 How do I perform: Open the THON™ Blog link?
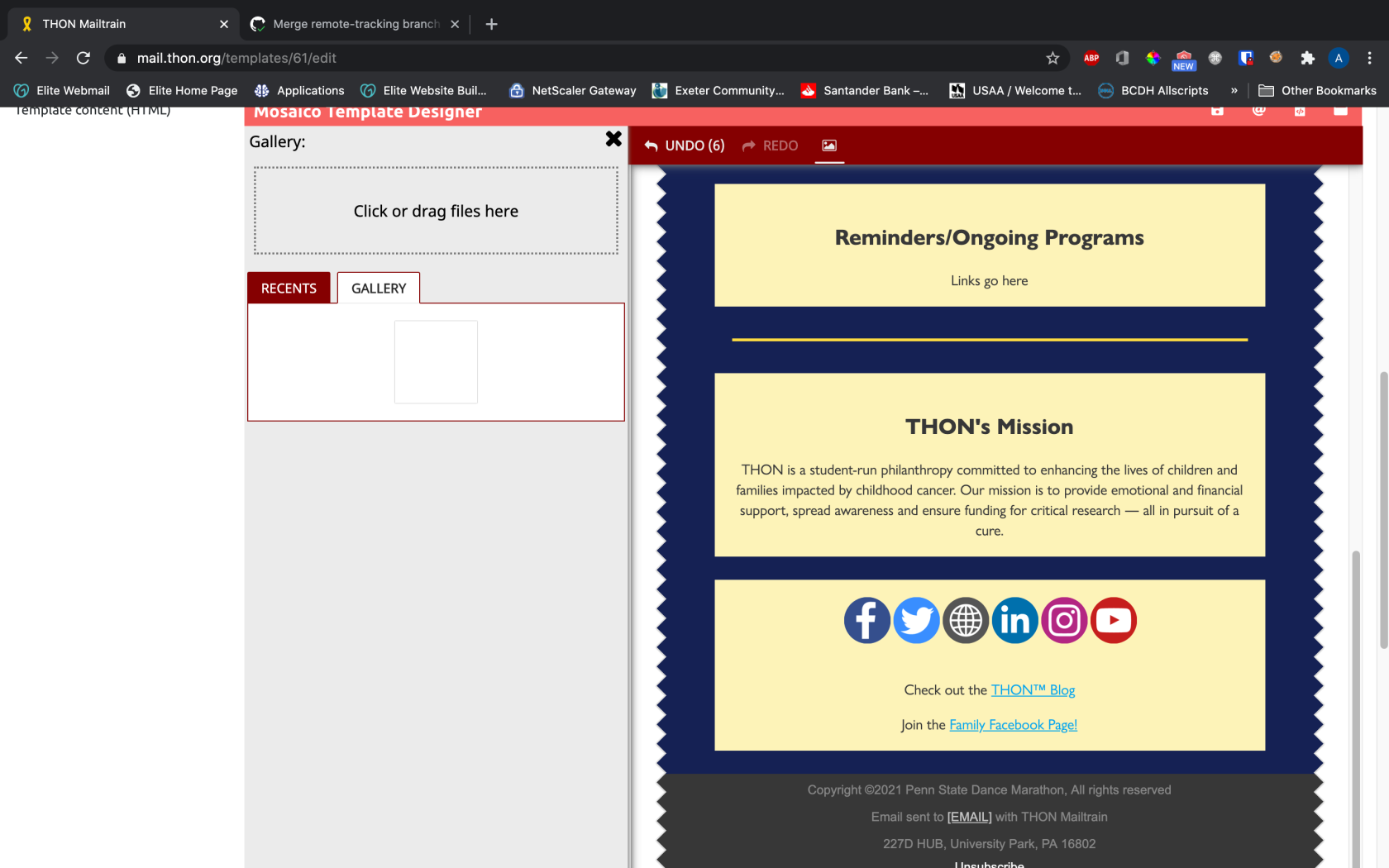[x=1033, y=689]
